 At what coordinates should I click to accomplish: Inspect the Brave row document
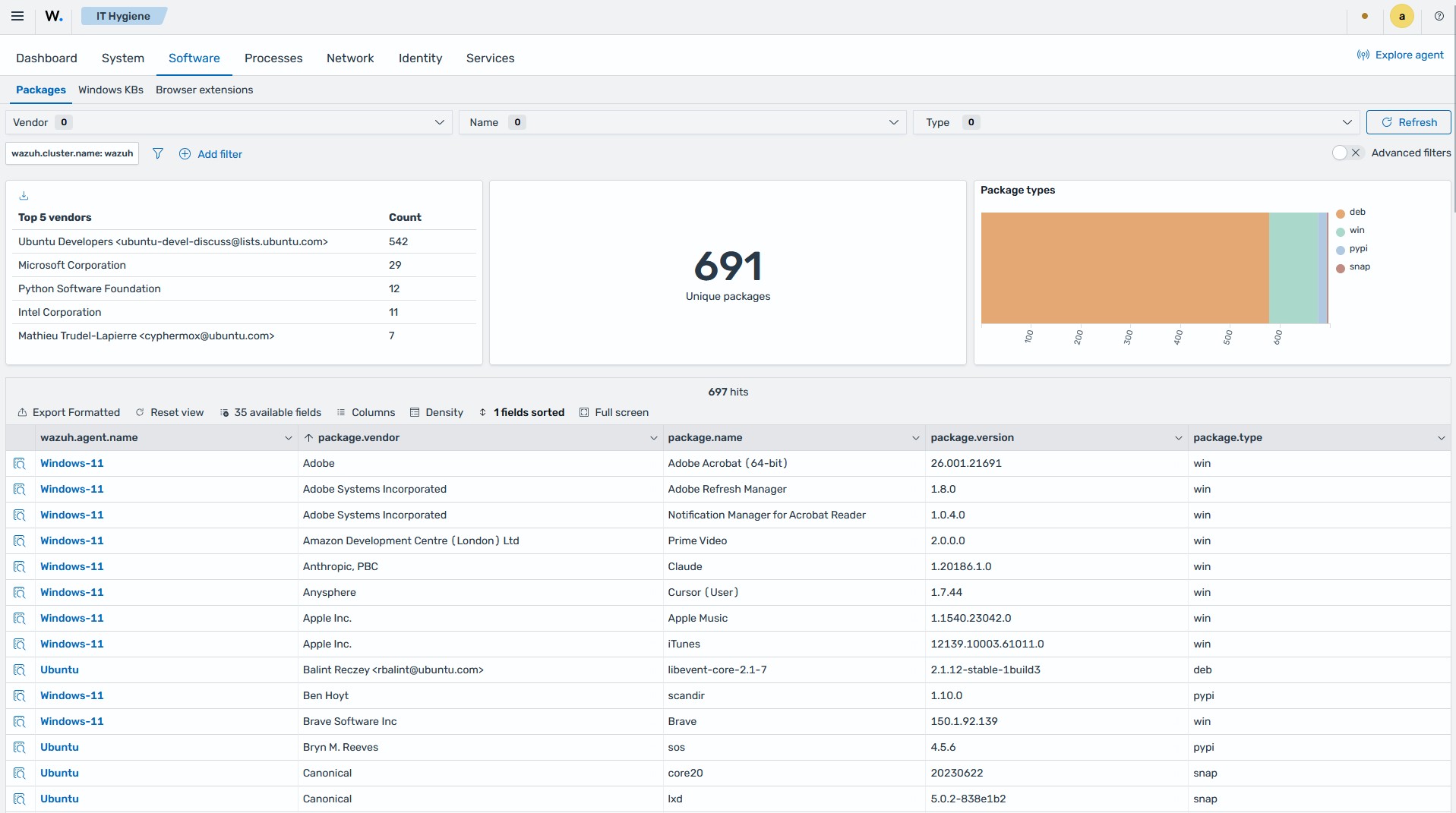[x=20, y=722]
